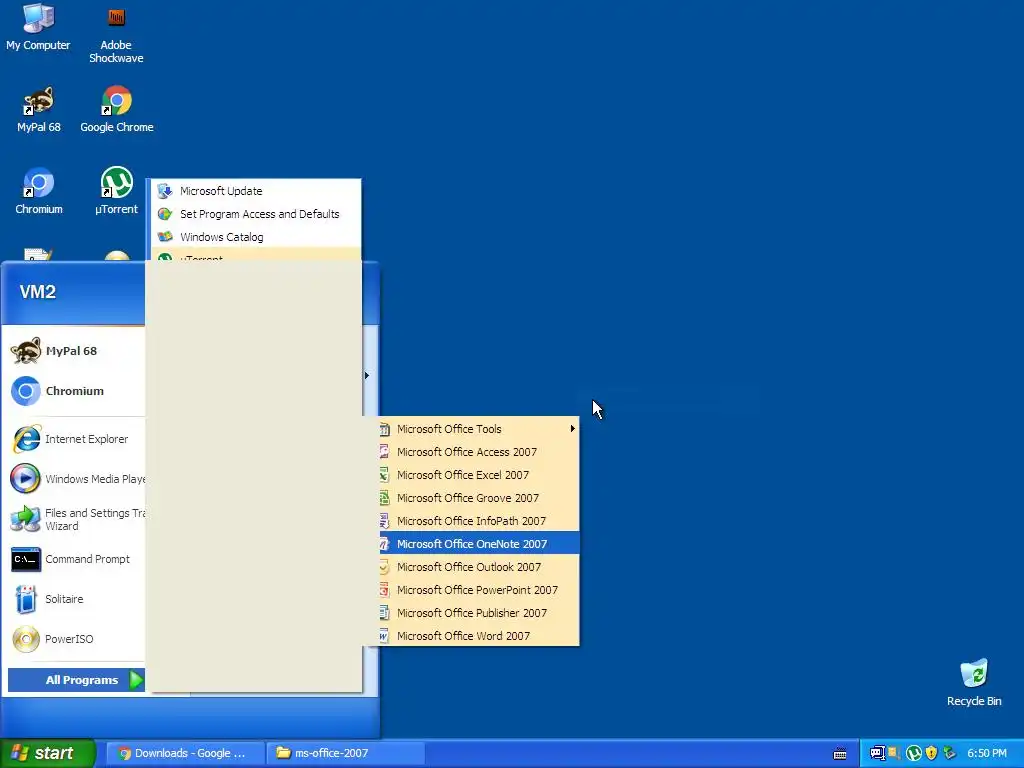Open the on-screen keyboard taskbar icon
Image resolution: width=1024 pixels, height=768 pixels.
pos(840,754)
